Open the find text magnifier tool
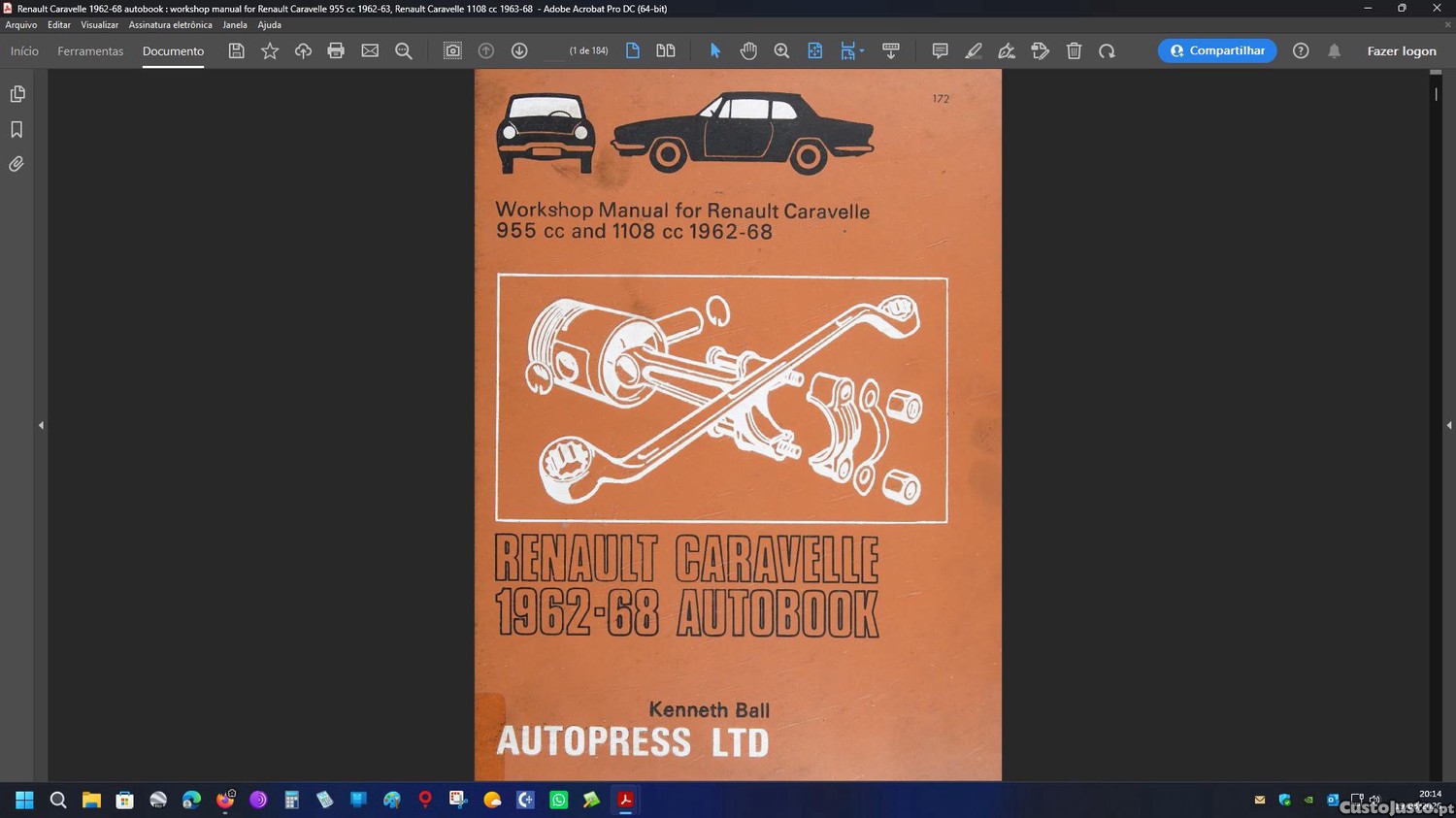 [404, 50]
